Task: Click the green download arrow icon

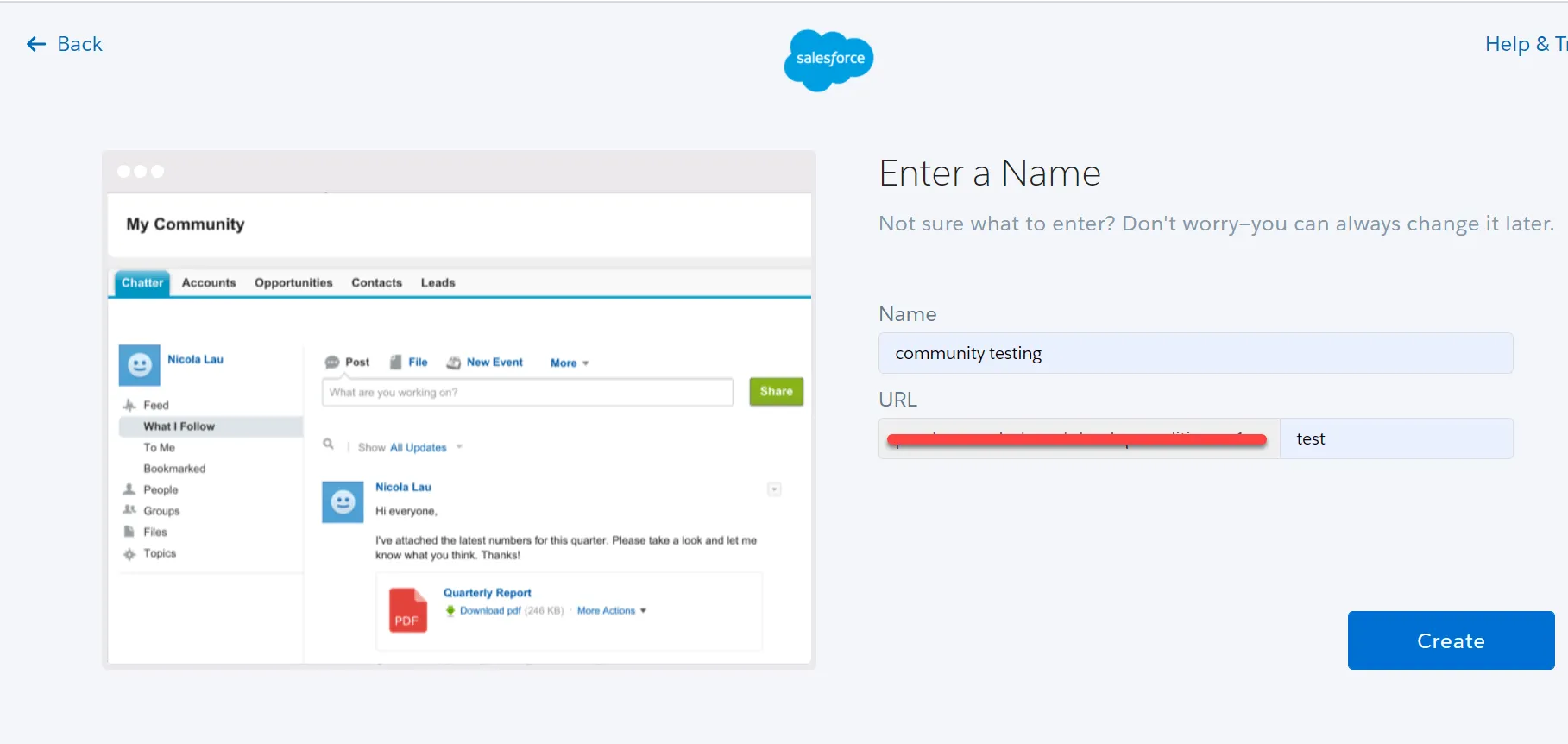Action: pos(450,610)
